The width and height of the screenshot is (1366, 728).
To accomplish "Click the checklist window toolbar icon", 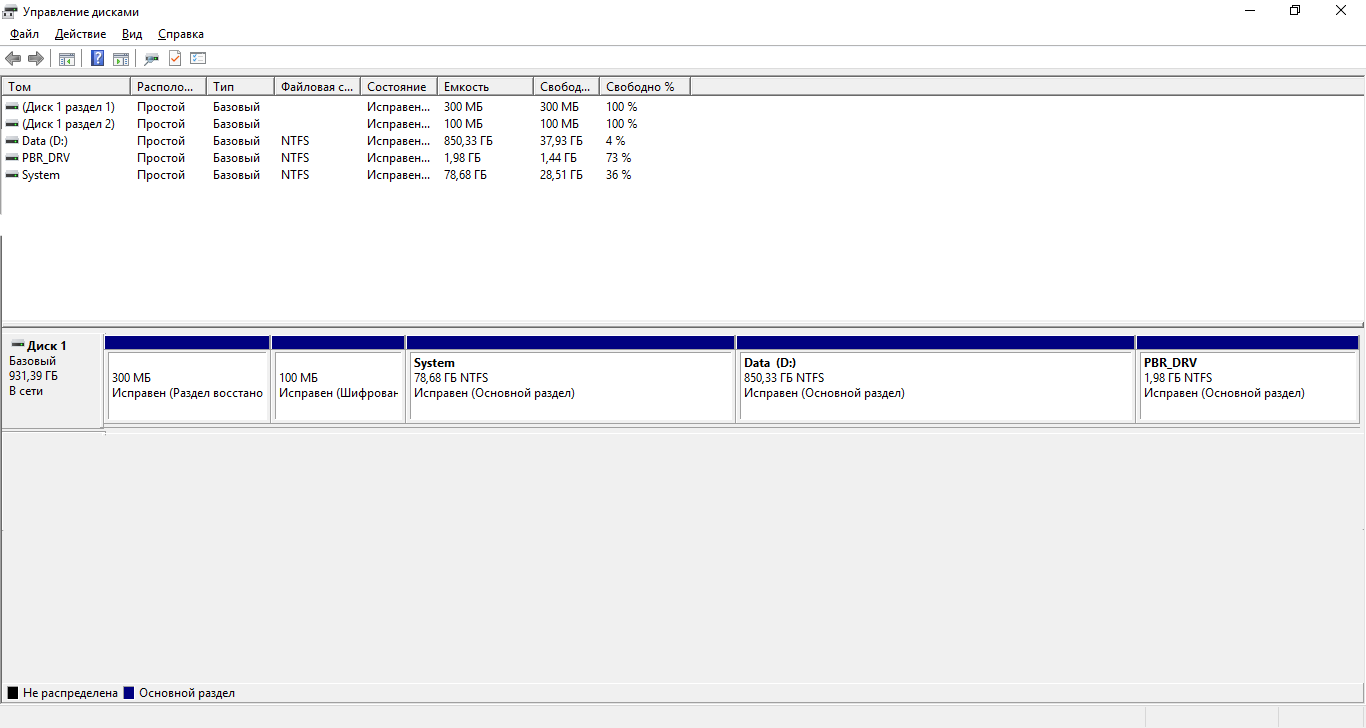I will point(198,58).
